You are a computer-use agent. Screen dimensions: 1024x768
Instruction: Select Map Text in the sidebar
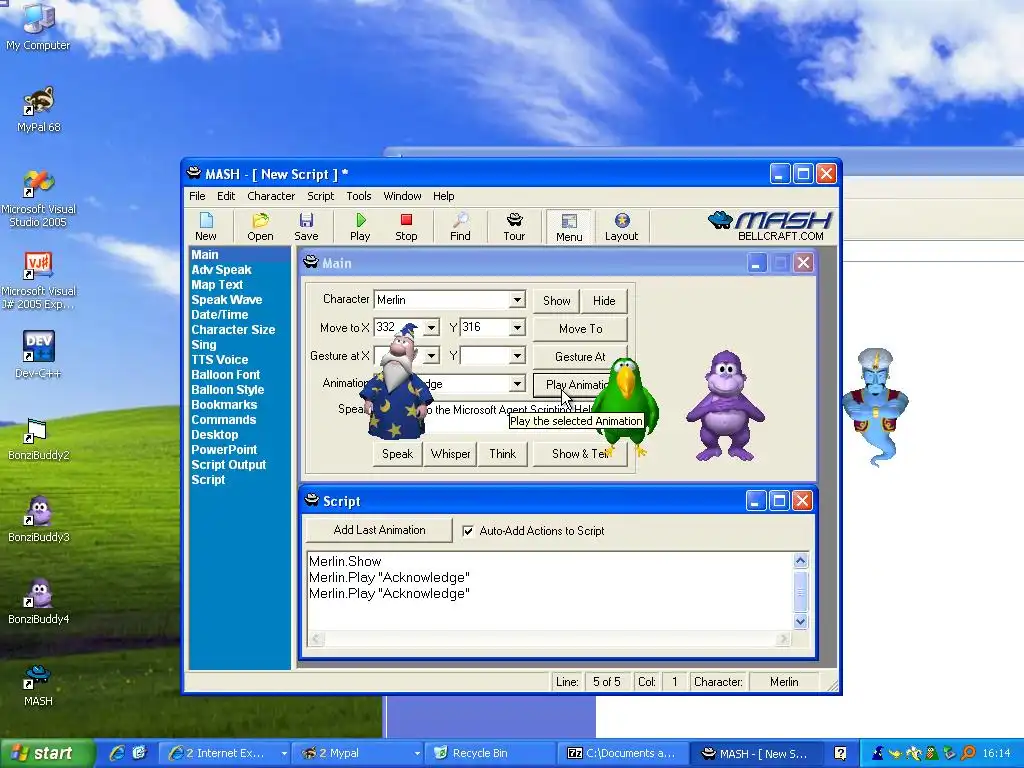217,285
